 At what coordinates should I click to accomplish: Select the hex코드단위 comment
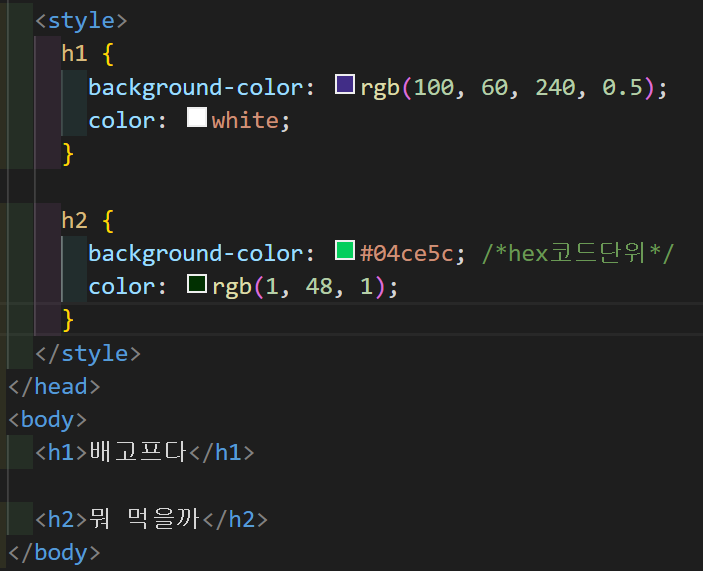coord(578,253)
